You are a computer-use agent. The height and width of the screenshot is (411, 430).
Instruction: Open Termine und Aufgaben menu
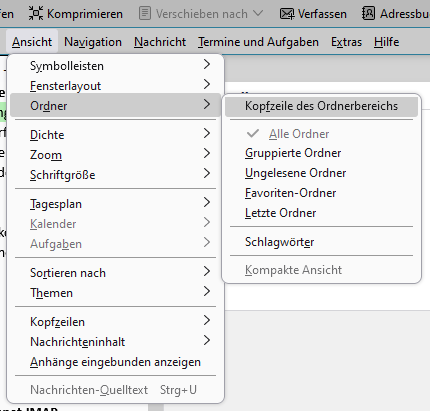tap(258, 42)
